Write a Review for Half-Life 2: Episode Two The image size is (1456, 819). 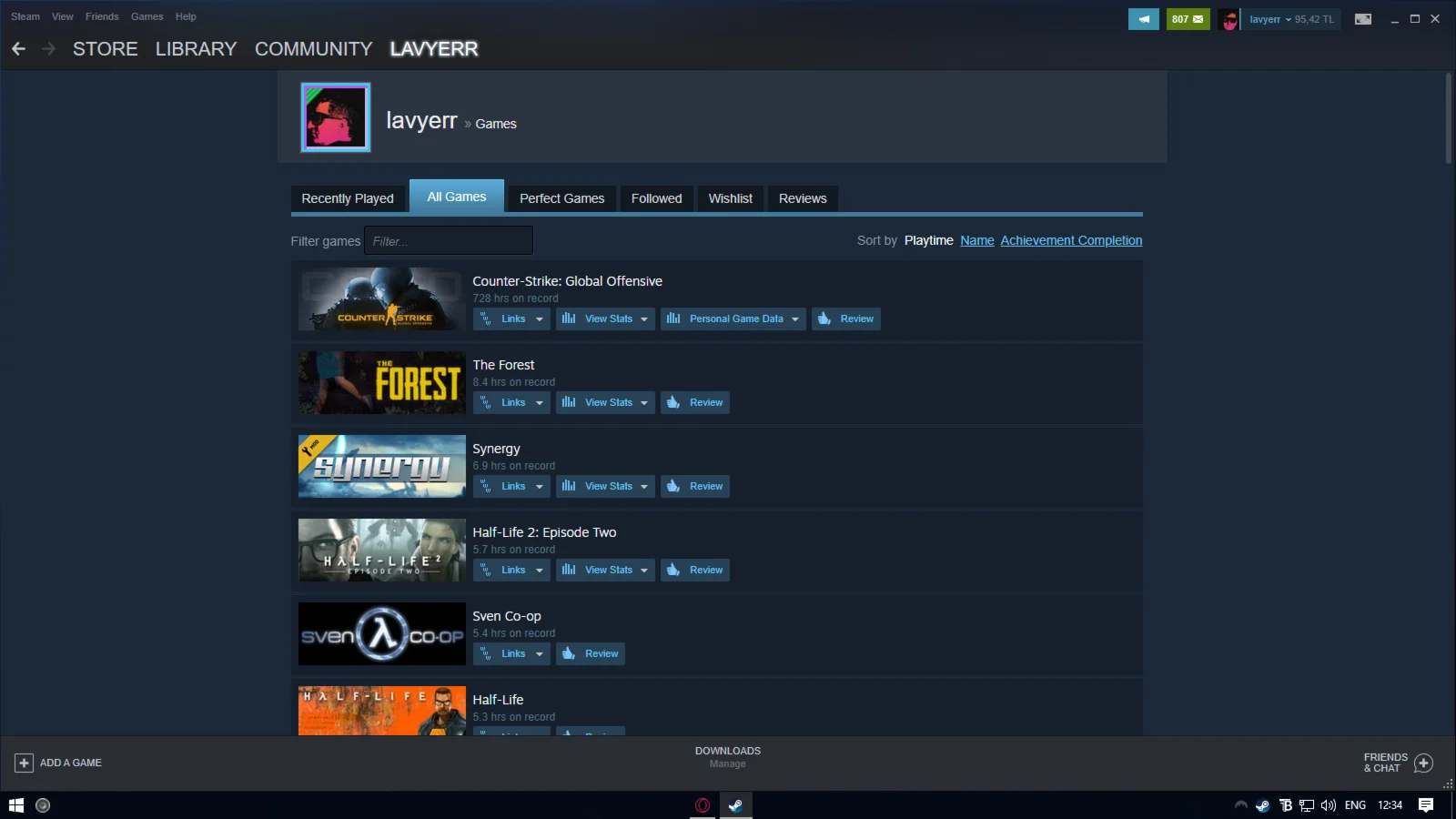(x=695, y=570)
